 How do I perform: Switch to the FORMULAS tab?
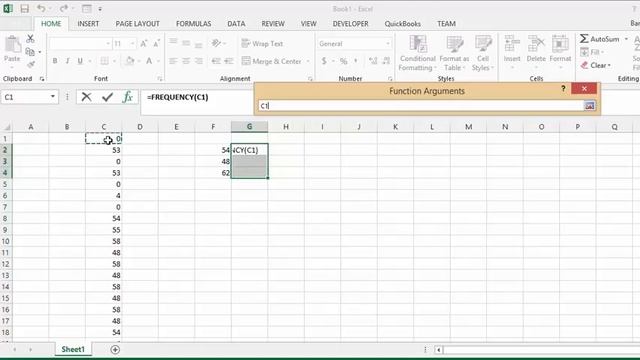193,24
